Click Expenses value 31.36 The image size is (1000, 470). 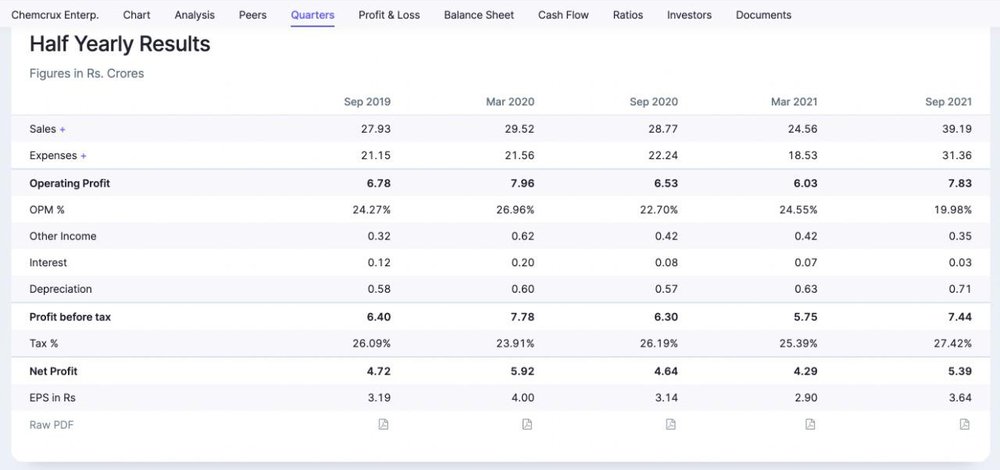tap(957, 156)
